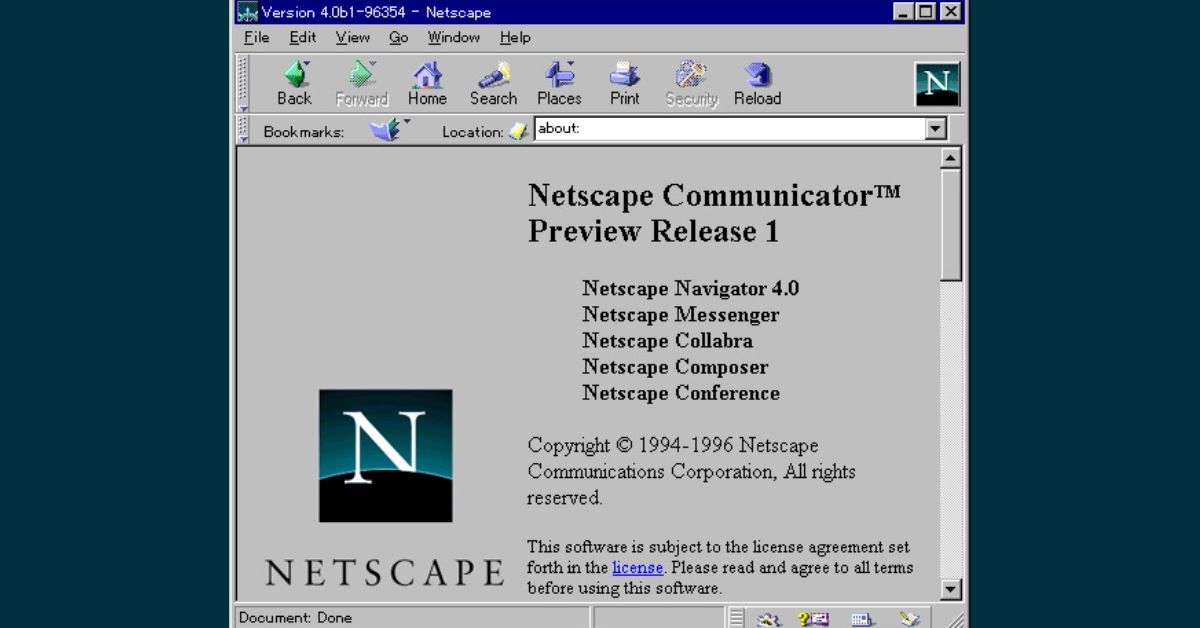Click the scrollbar up arrow
Viewport: 1200px width, 628px height.
(x=951, y=157)
